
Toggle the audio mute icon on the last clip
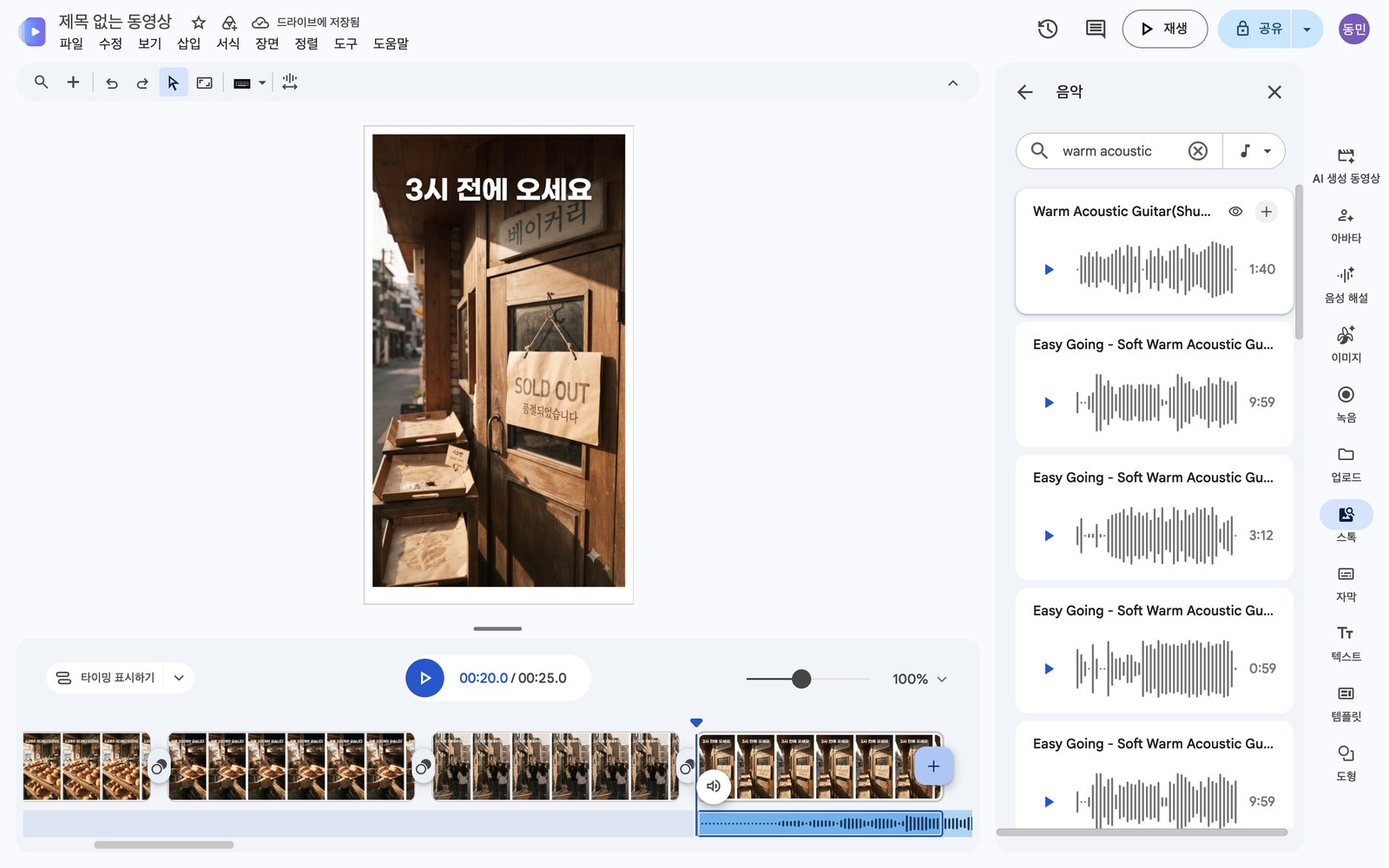(x=714, y=786)
